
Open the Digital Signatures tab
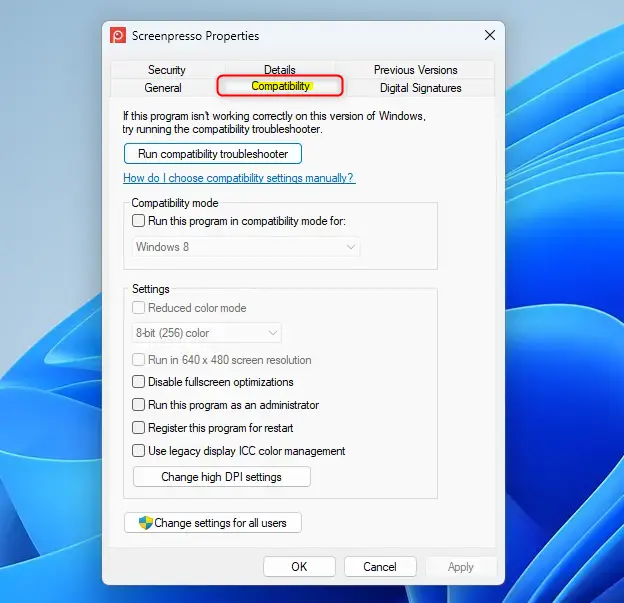click(x=421, y=88)
